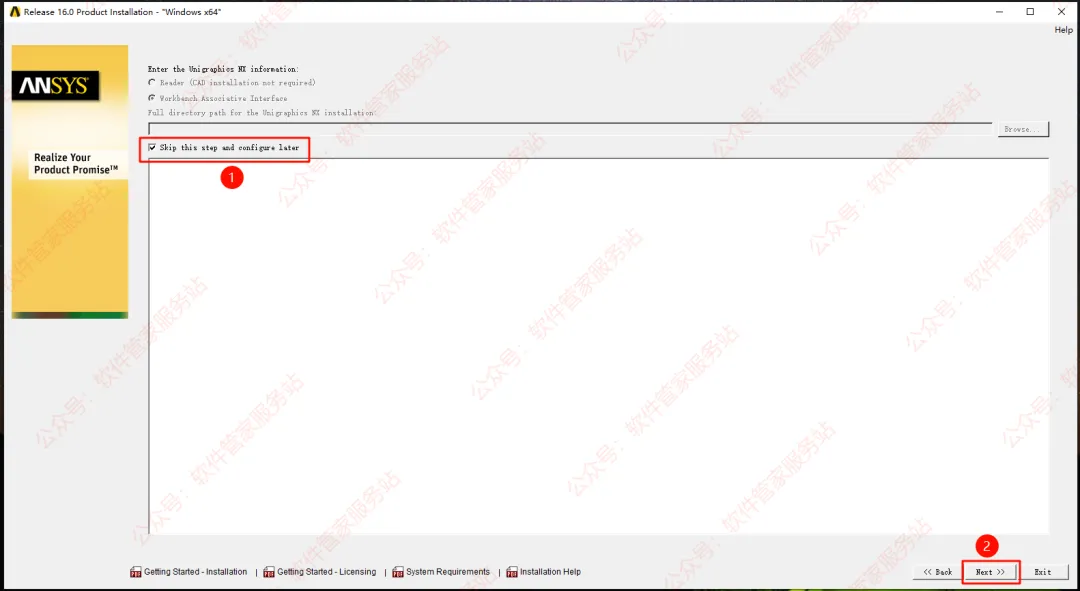Go back with the << Back button
This screenshot has width=1080, height=591.
click(x=937, y=572)
